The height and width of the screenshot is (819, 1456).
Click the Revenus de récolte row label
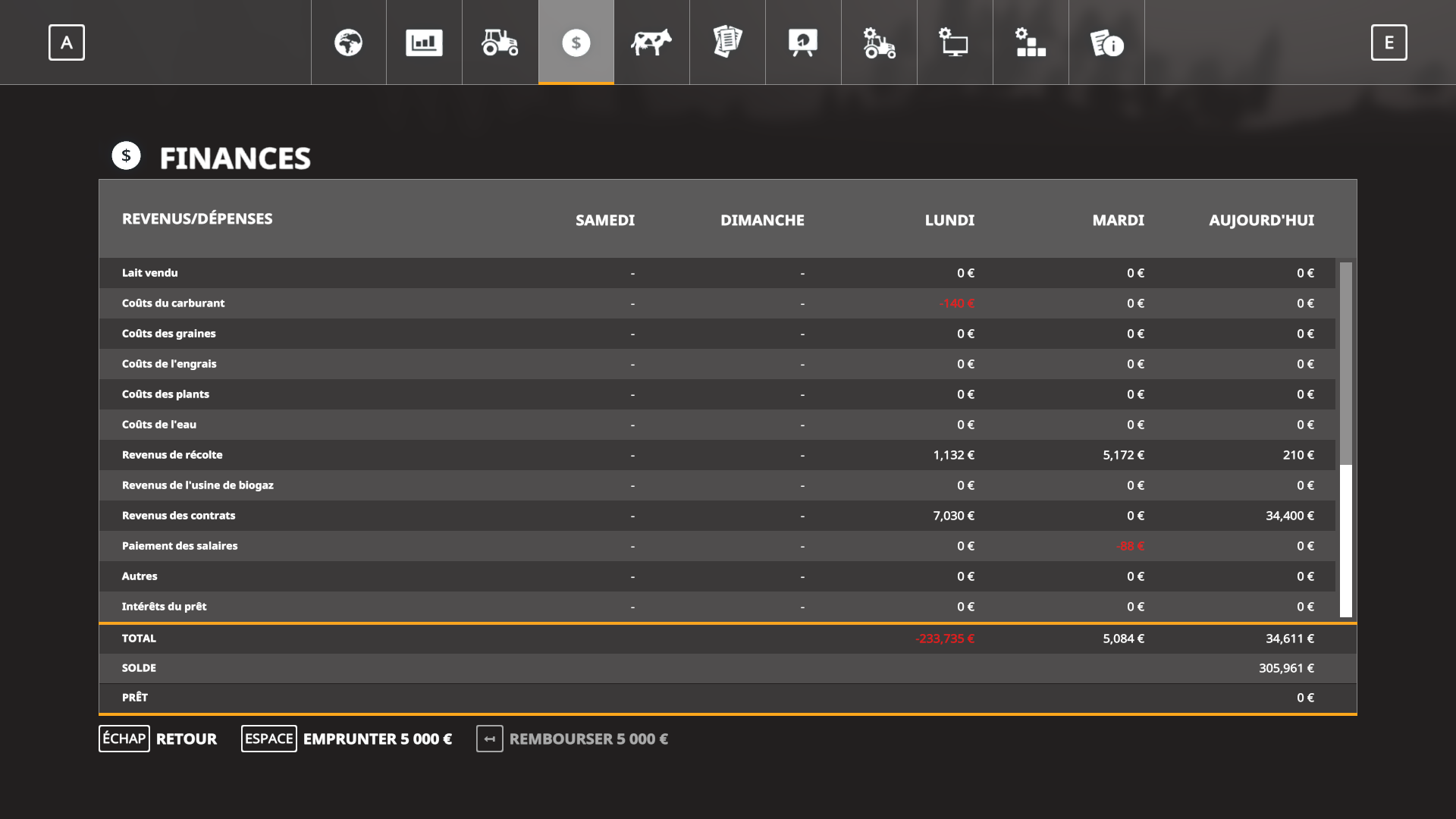tap(172, 455)
